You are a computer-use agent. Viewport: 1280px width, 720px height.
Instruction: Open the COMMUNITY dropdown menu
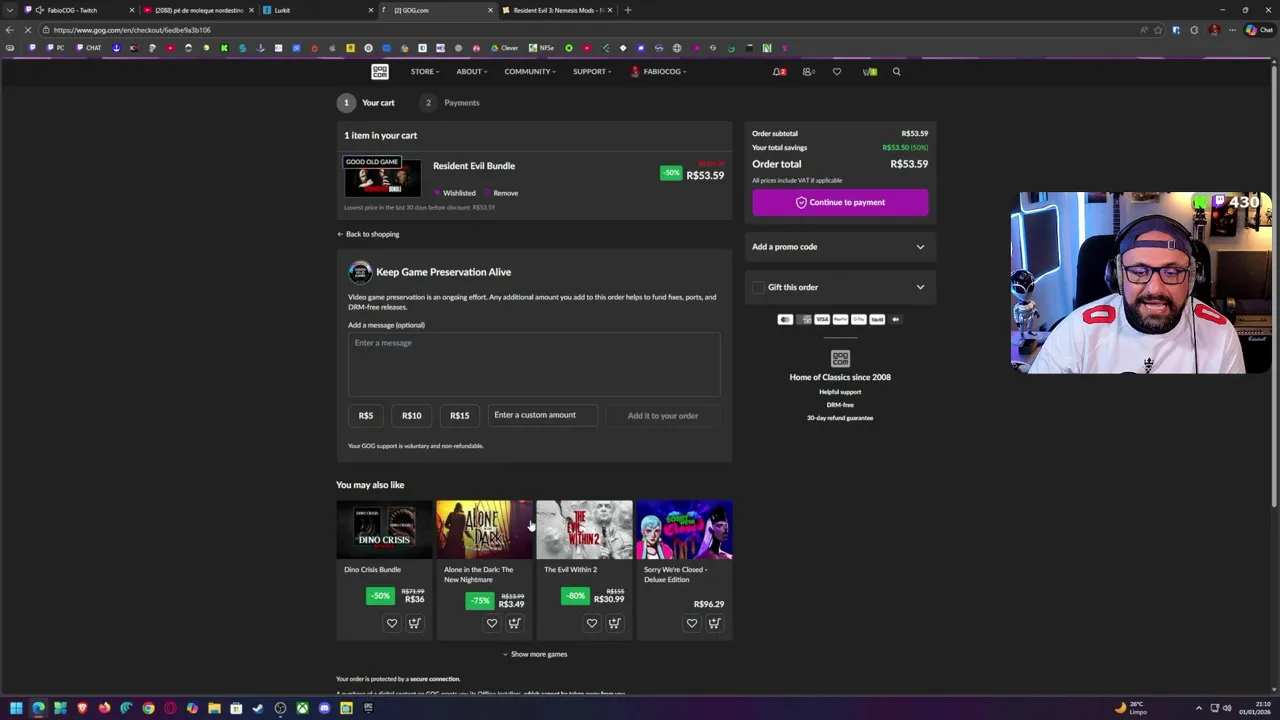[x=530, y=71]
